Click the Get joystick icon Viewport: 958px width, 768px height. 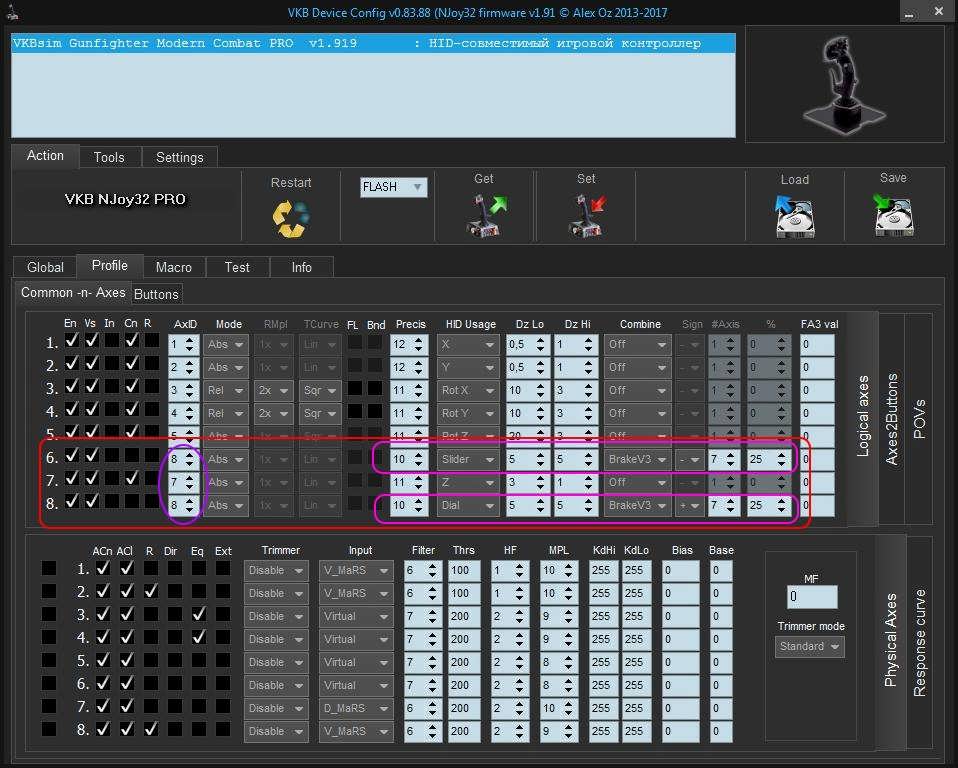coord(486,216)
